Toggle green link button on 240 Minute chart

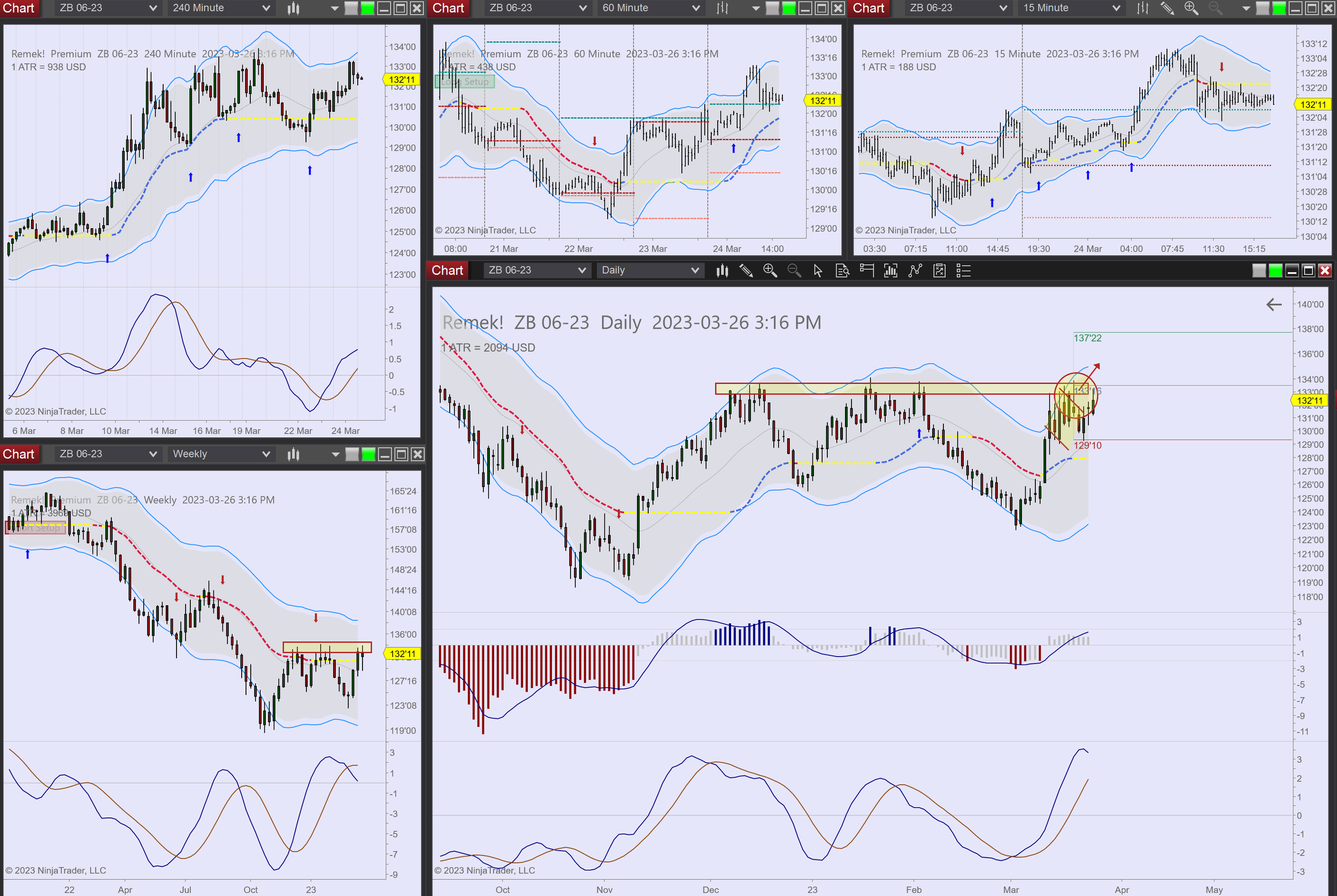click(x=367, y=8)
